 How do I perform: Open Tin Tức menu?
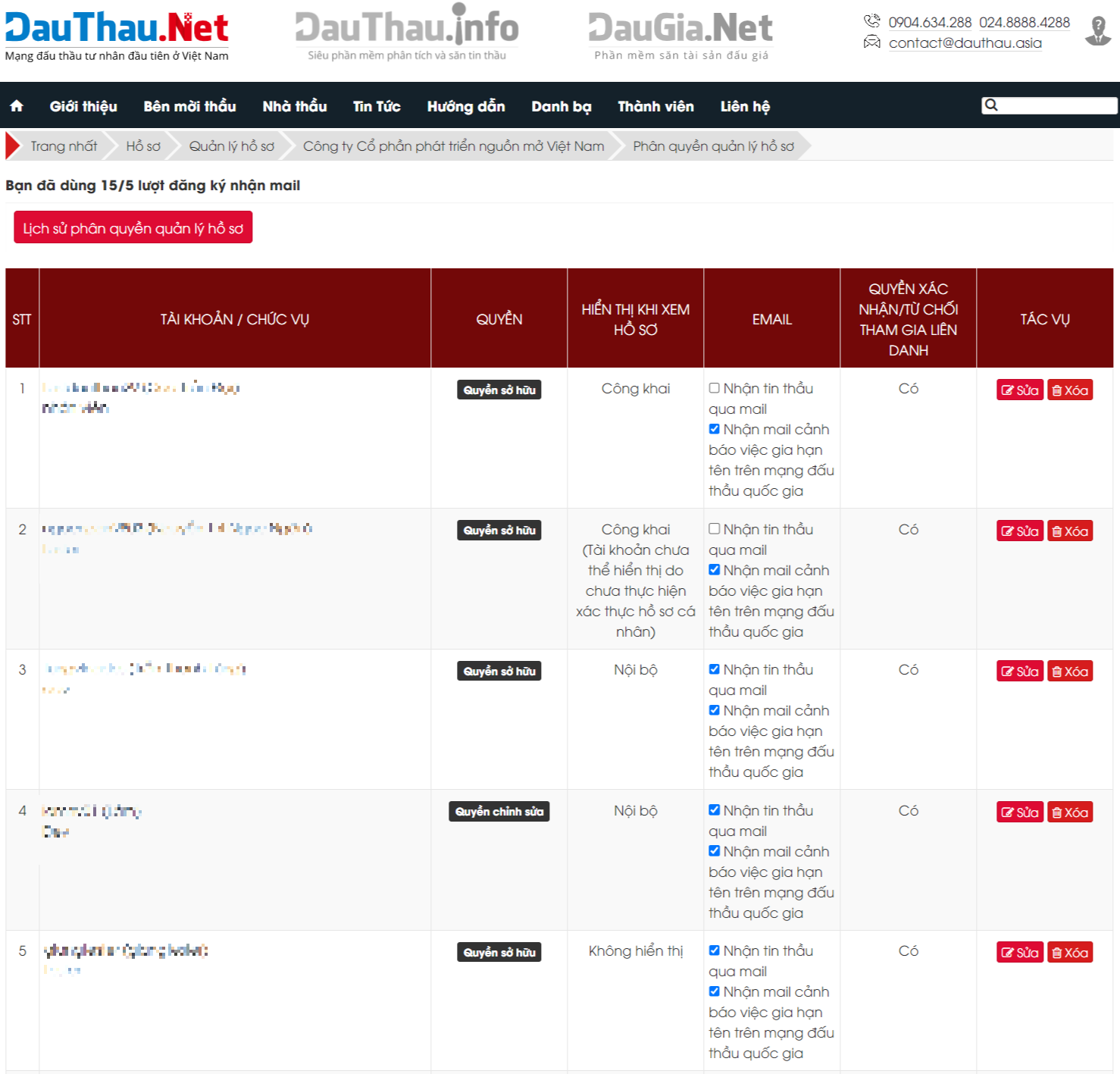[377, 106]
